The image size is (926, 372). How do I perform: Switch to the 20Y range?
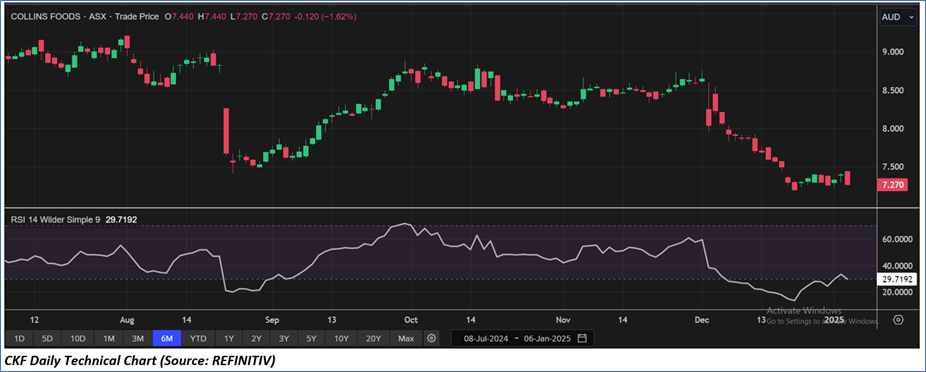tap(373, 338)
